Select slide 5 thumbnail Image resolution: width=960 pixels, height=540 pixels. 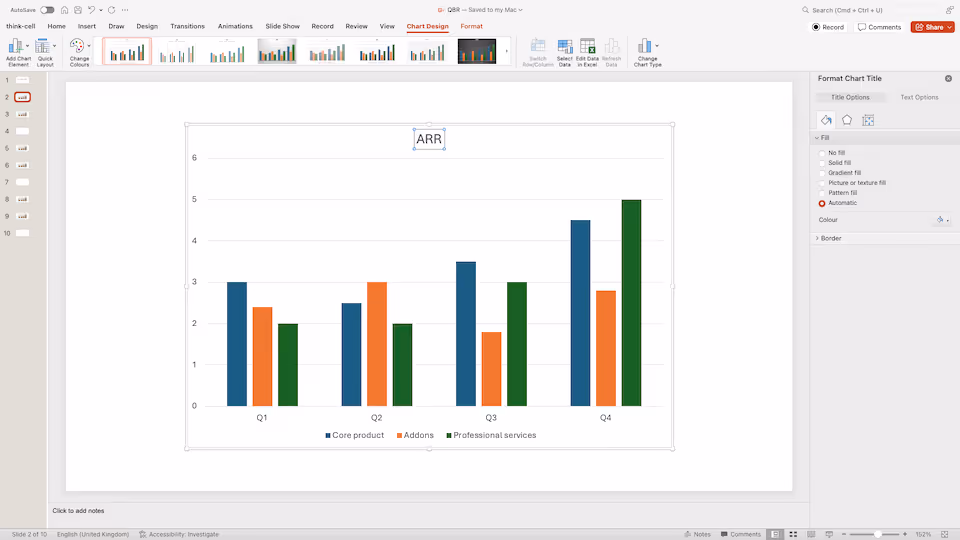pyautogui.click(x=22, y=148)
